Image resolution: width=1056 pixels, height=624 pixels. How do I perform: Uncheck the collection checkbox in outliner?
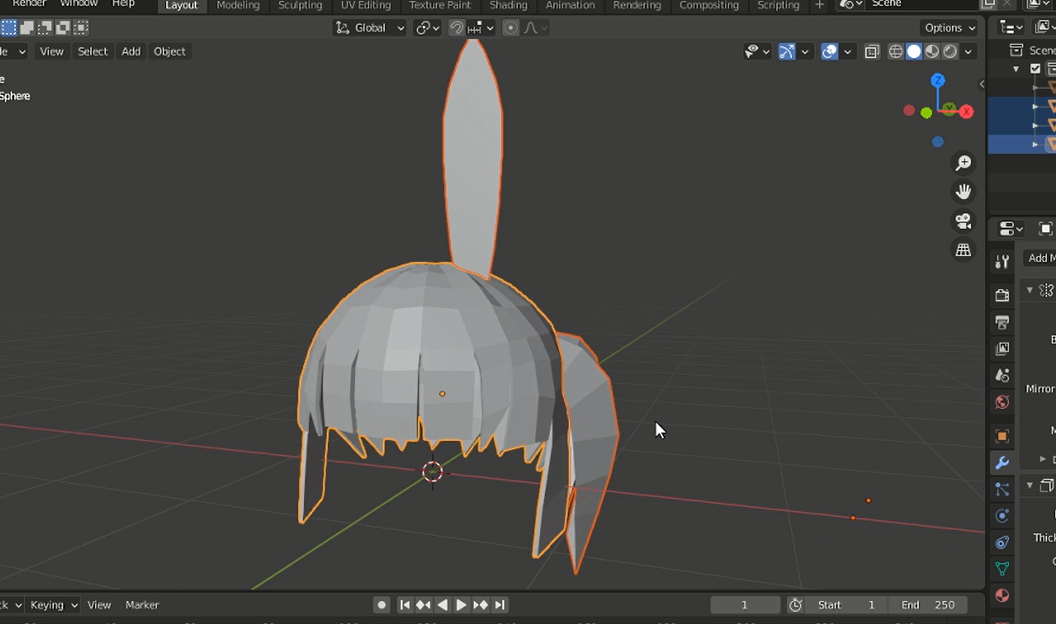(1036, 69)
